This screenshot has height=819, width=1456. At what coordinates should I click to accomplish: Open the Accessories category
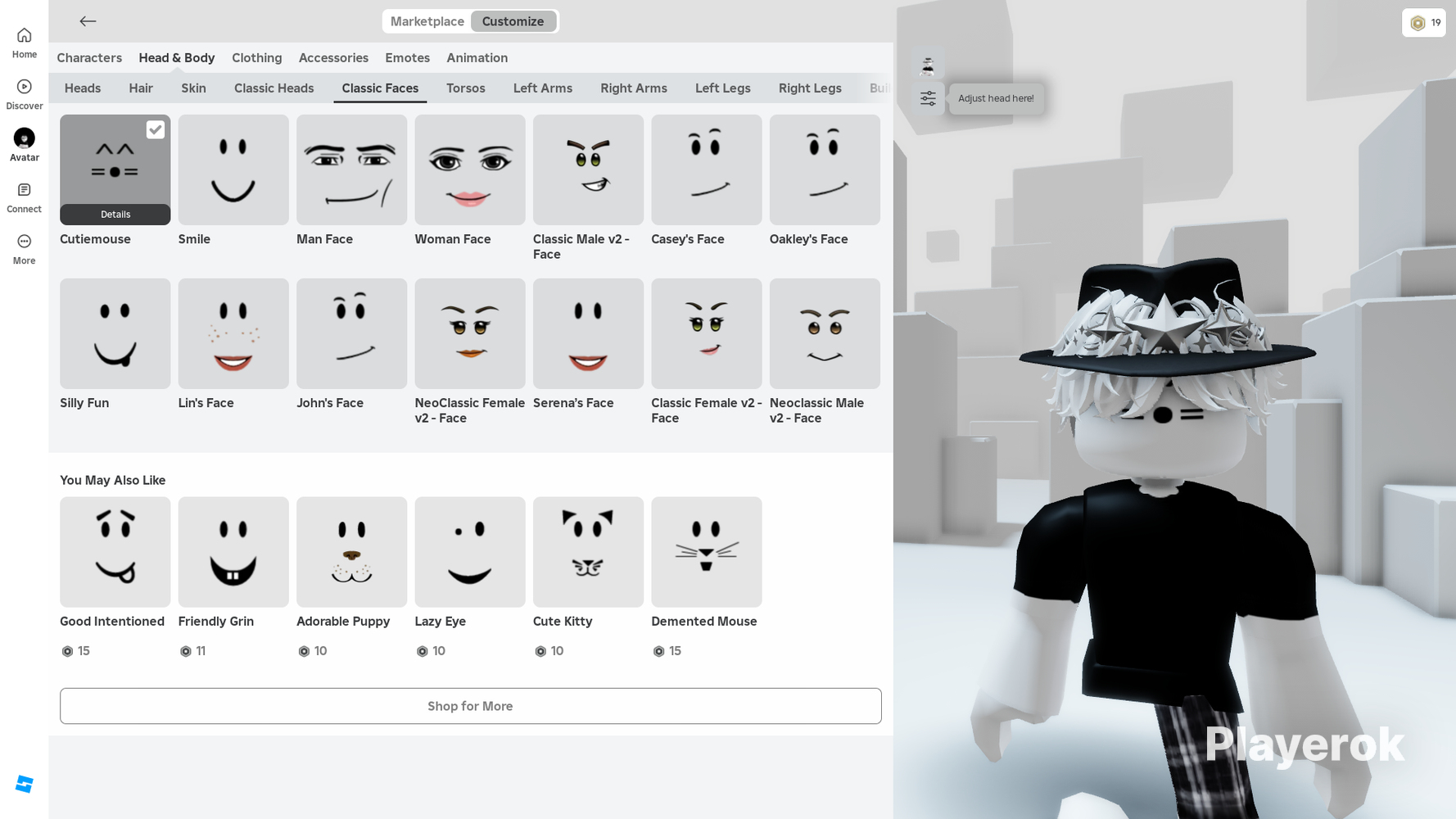click(x=333, y=57)
